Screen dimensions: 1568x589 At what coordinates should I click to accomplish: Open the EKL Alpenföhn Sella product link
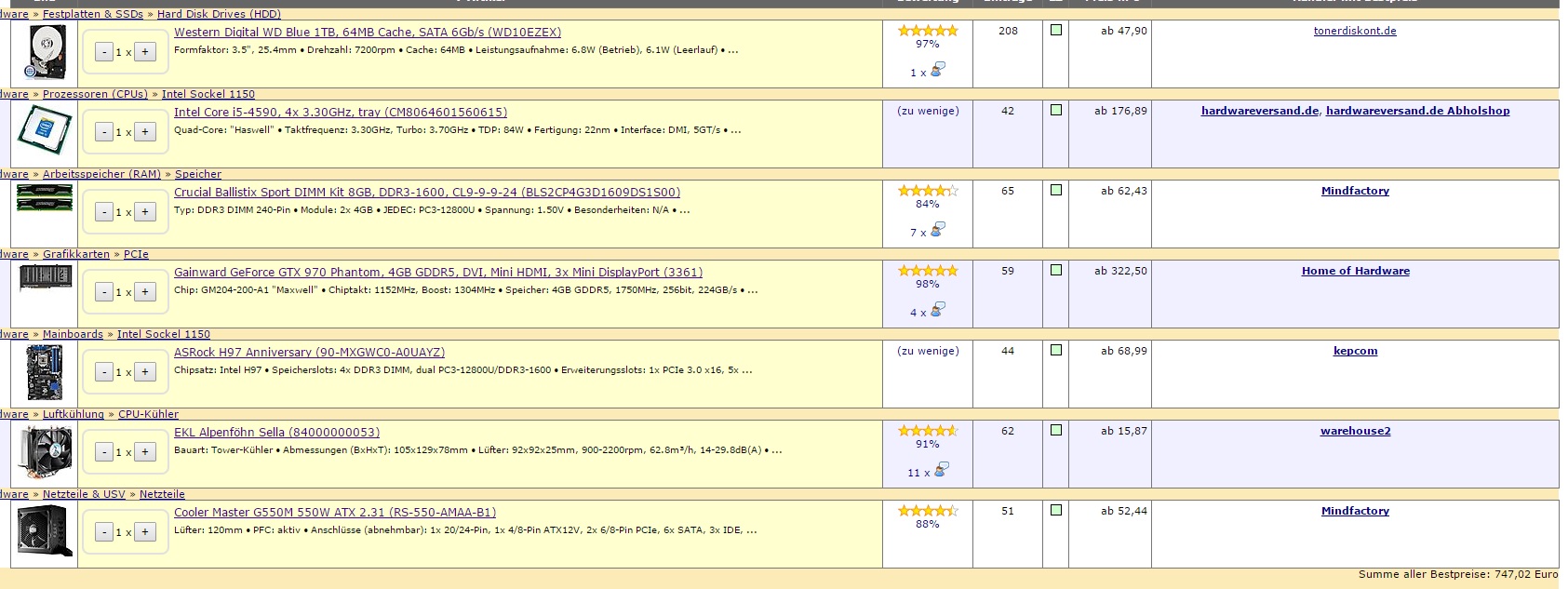coord(277,433)
